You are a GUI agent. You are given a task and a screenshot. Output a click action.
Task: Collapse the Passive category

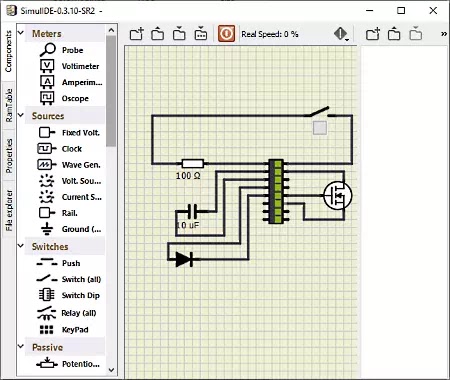21,347
